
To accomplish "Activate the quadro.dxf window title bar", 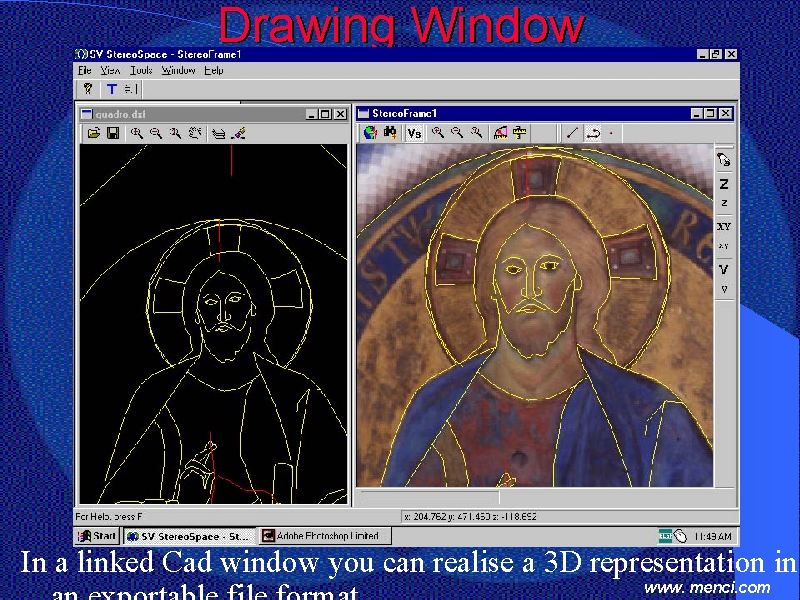I will (x=214, y=114).
